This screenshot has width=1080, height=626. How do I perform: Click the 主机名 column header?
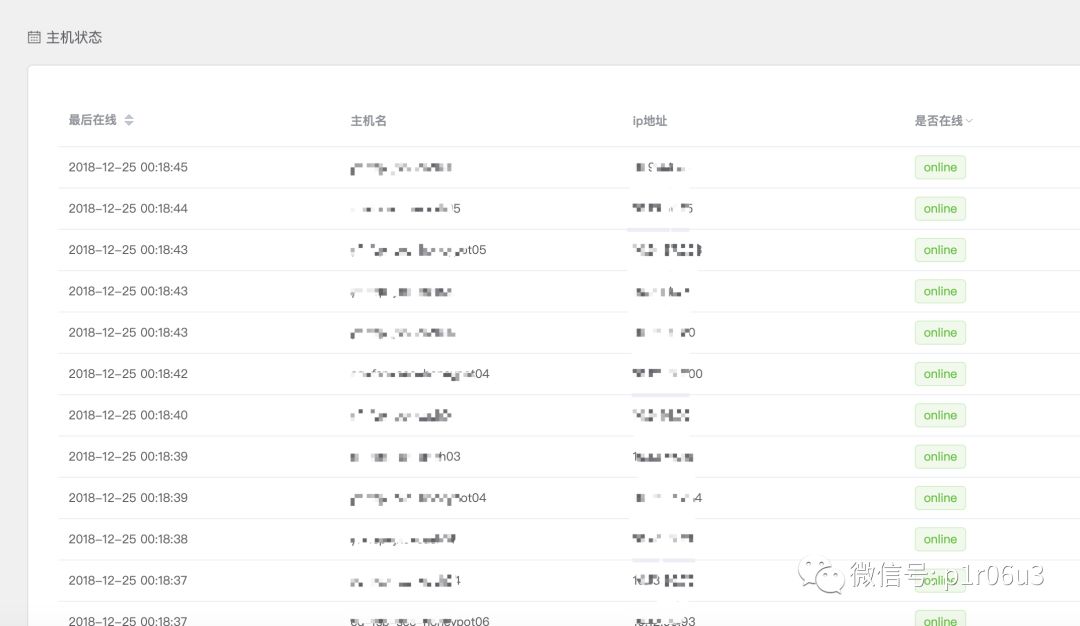coord(368,121)
